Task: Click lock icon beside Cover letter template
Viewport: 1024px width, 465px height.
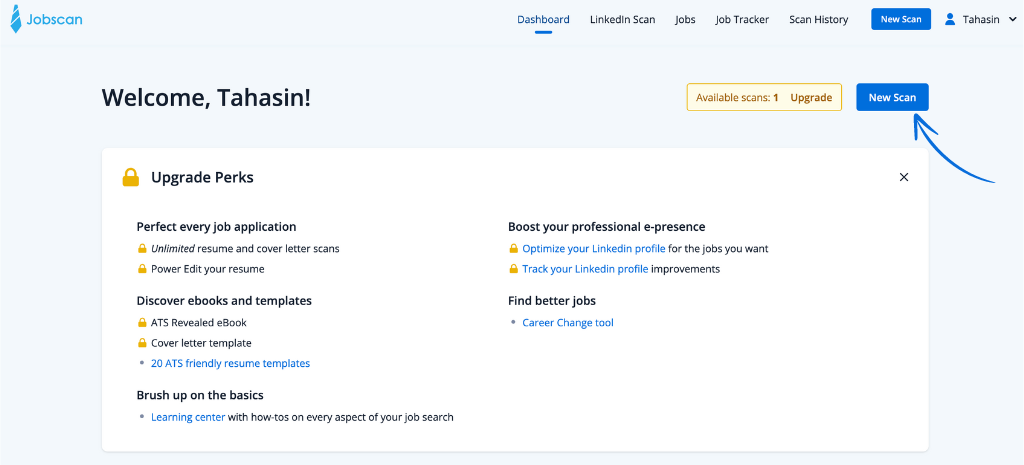Action: [142, 343]
